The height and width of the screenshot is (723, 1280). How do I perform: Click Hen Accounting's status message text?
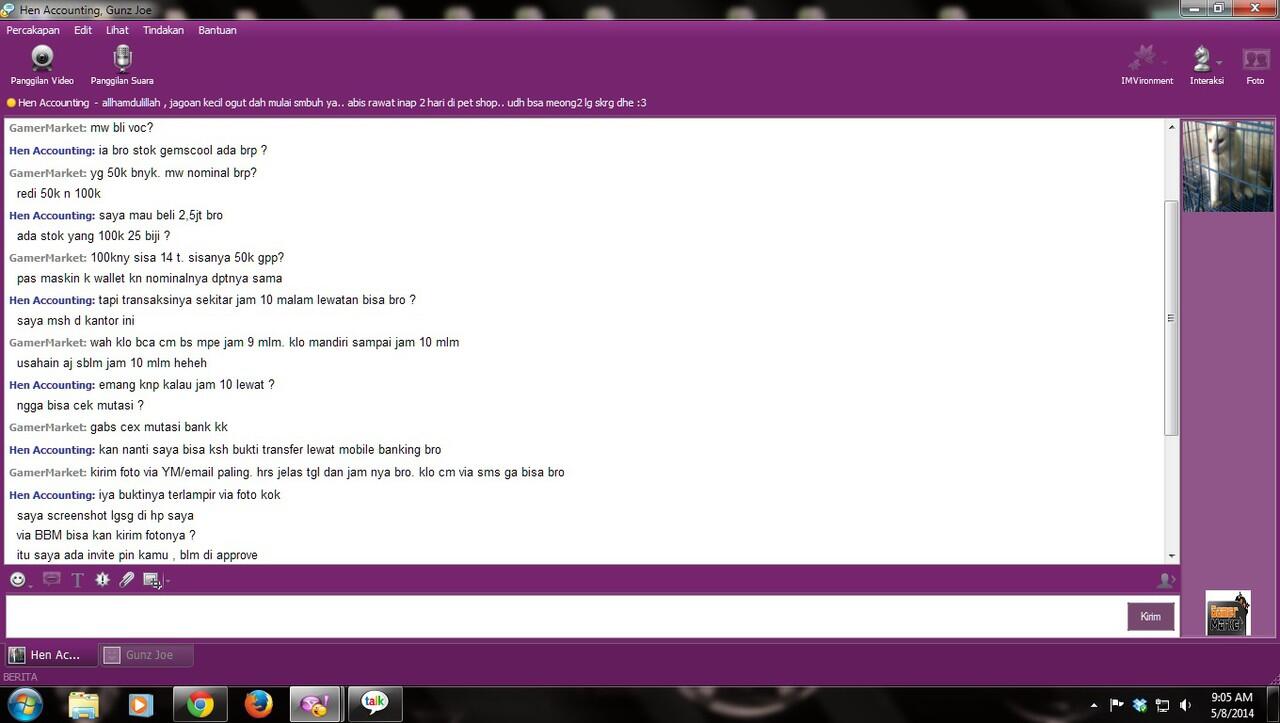tap(374, 103)
